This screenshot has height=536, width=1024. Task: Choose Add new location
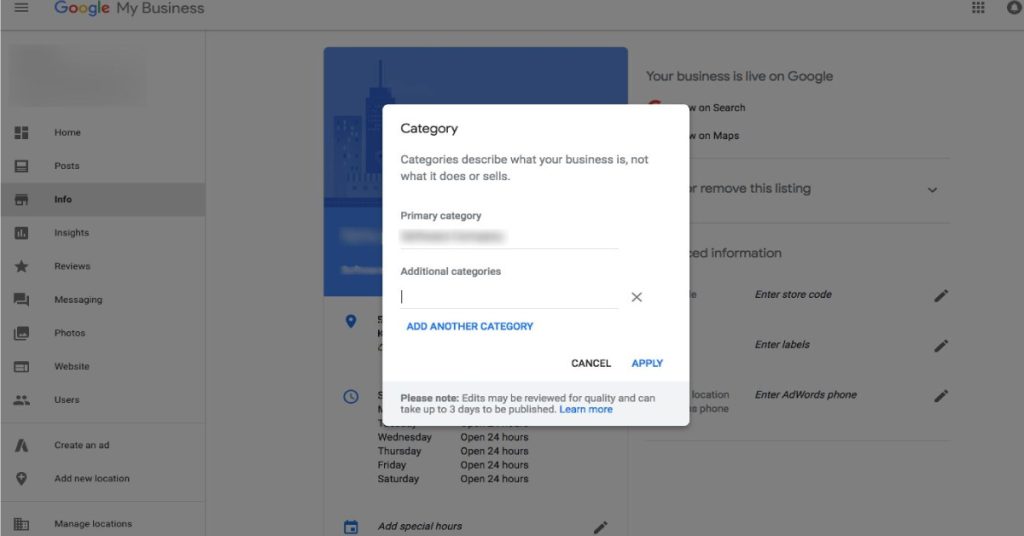(x=91, y=479)
